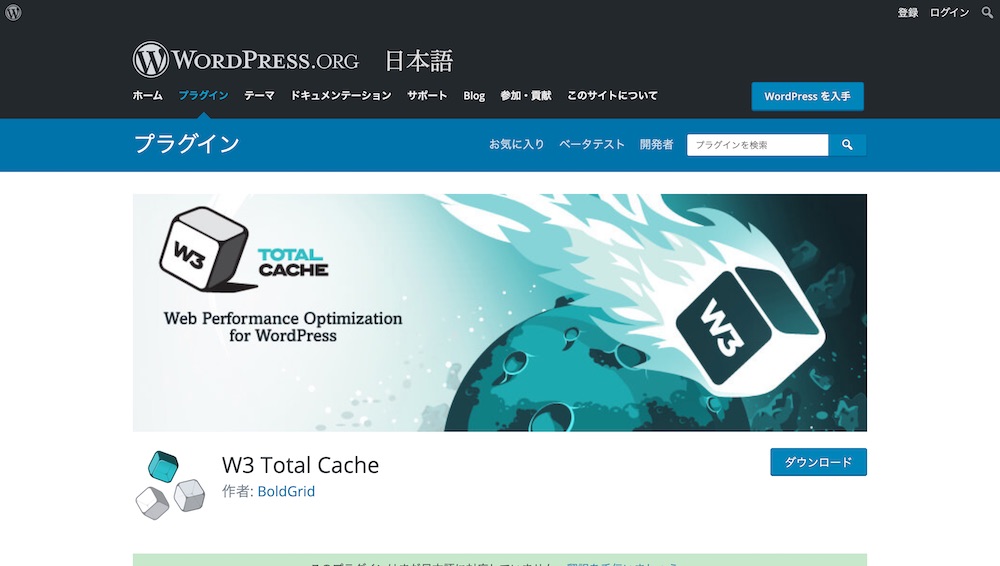Open the 開発者 link
The width and height of the screenshot is (1000, 566).
(656, 144)
